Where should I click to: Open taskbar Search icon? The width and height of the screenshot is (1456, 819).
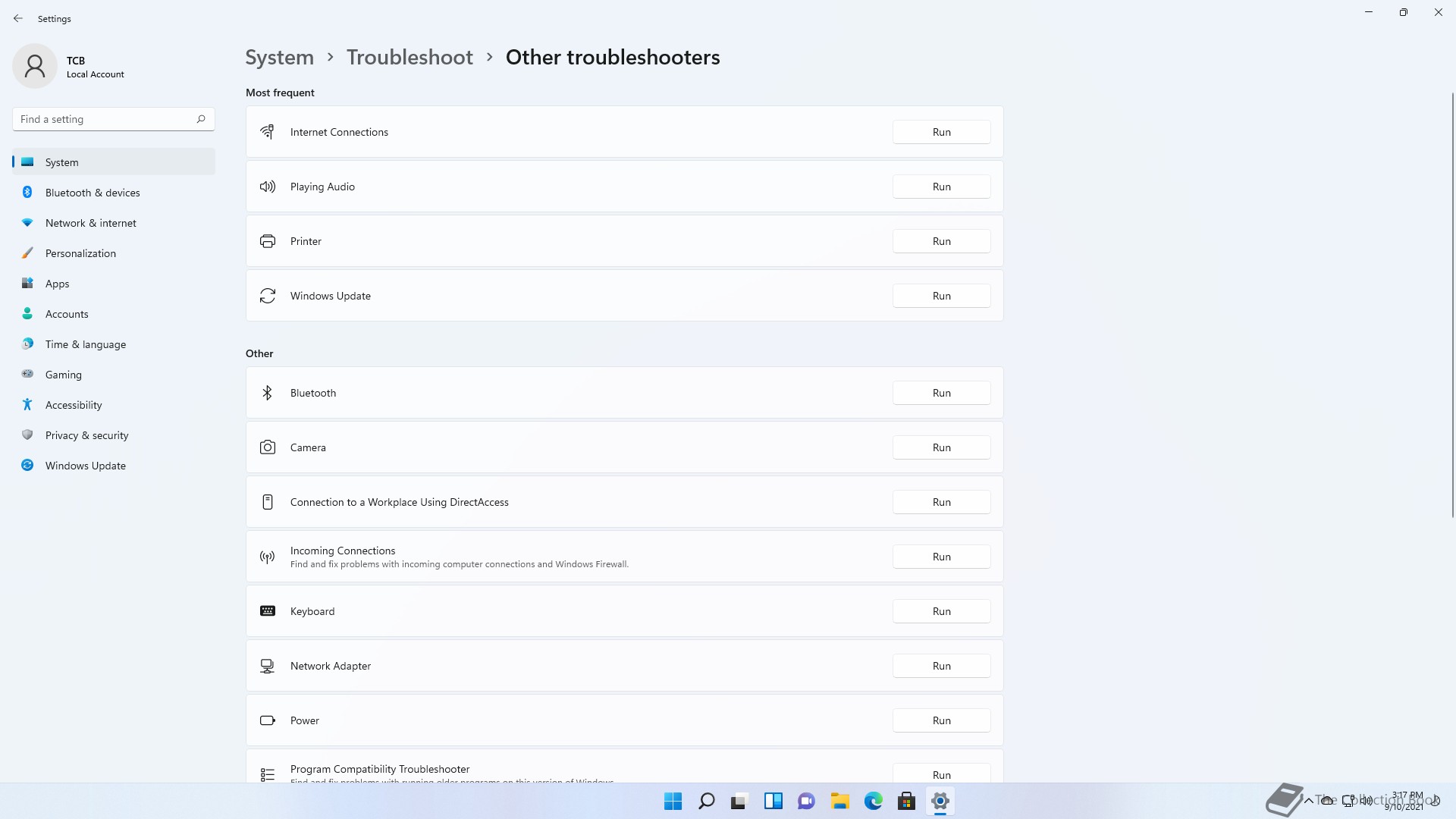point(706,801)
